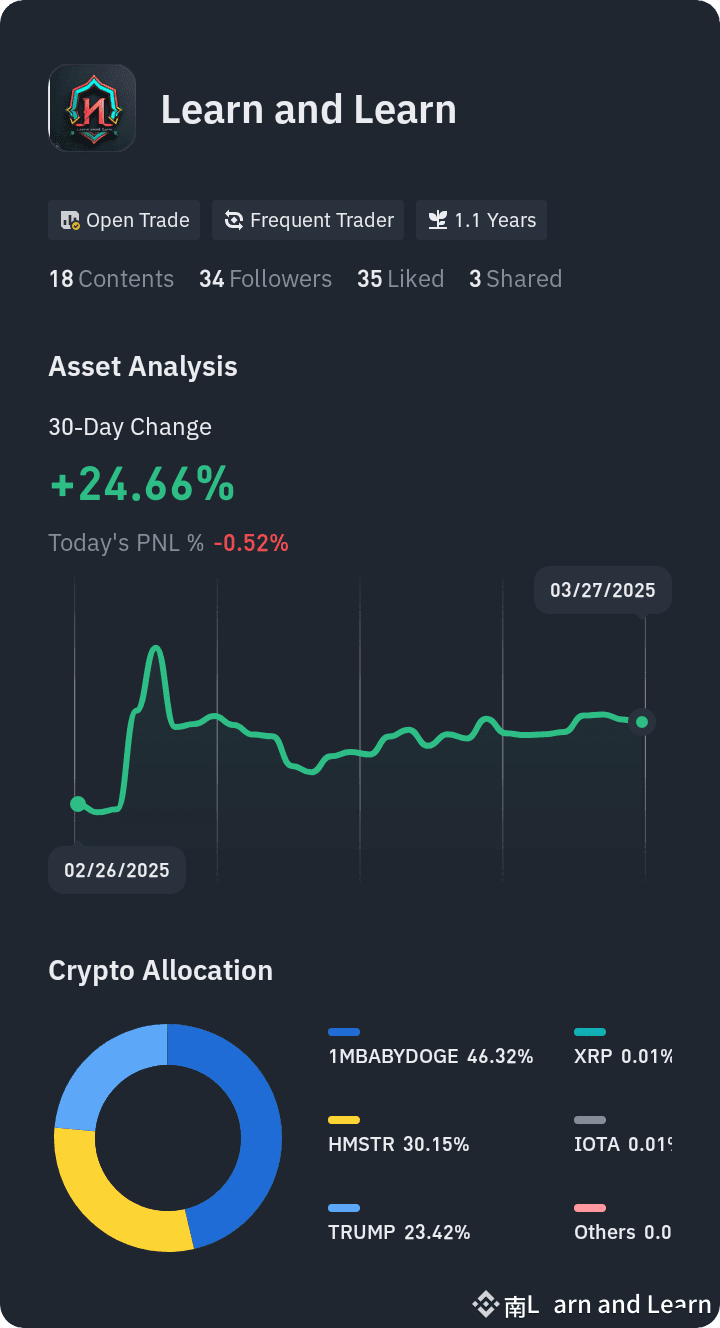Click the HMSTR yellow legend swatch
This screenshot has width=720, height=1328.
pyautogui.click(x=344, y=1120)
